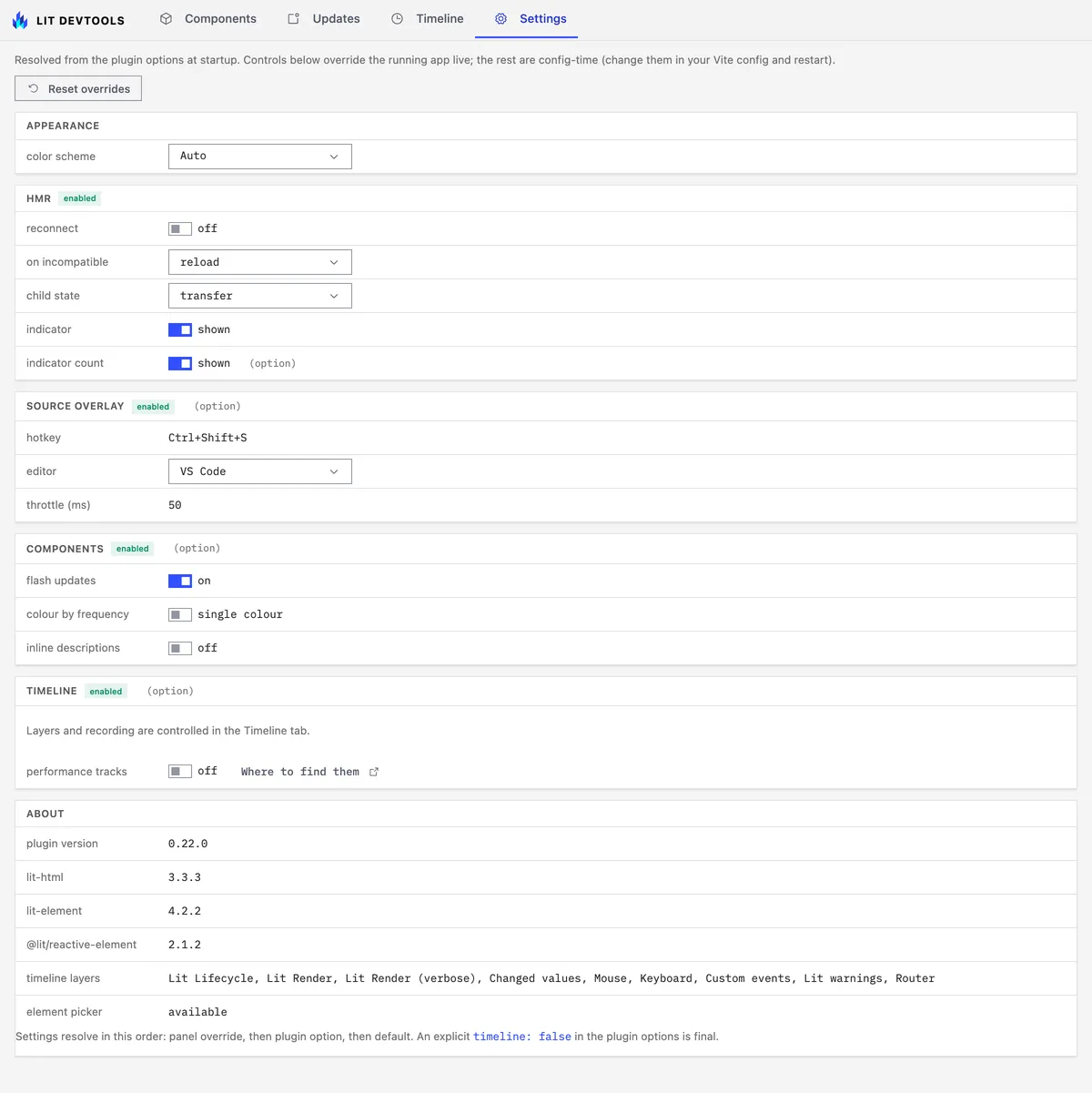The height and width of the screenshot is (1093, 1092).
Task: Enable the colour by frequency switch
Action: pos(180,614)
